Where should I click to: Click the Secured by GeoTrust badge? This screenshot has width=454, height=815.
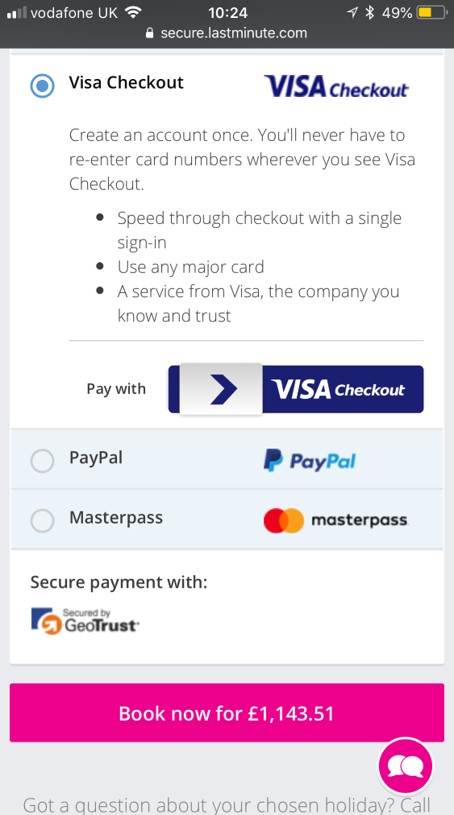(85, 621)
